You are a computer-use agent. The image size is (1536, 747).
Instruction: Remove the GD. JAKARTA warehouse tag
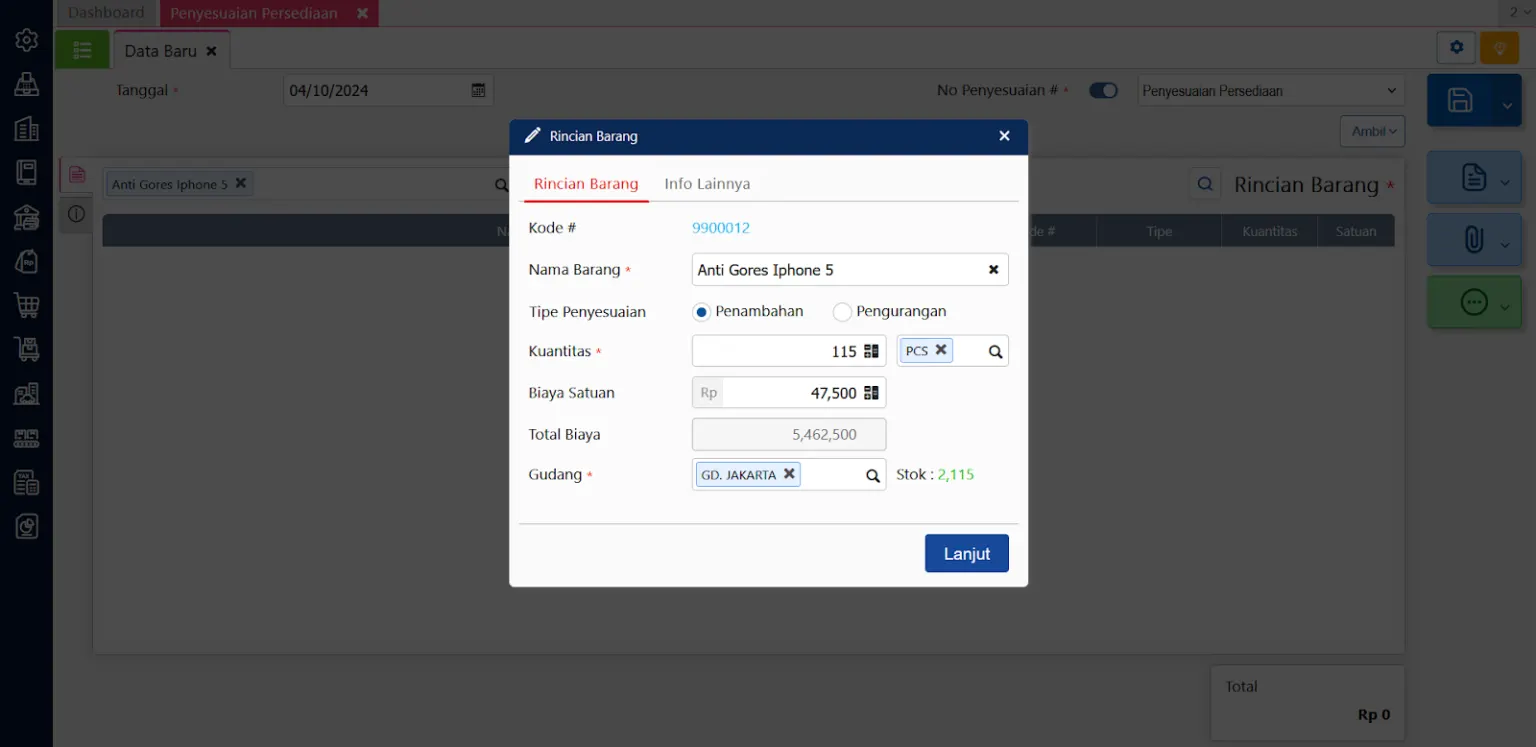coord(789,474)
